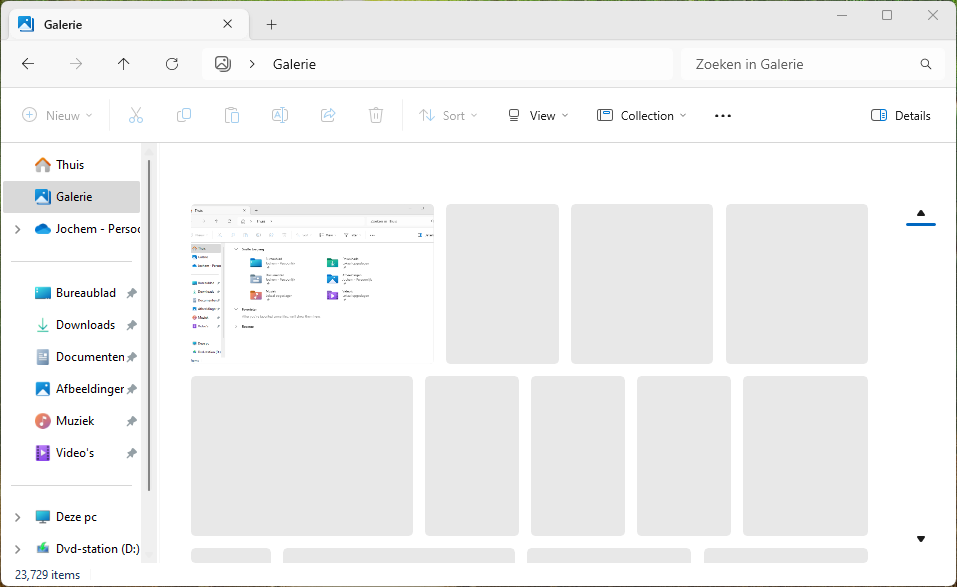Expand the Jochem - Personal OneDrive node
This screenshot has width=957, height=587.
18,229
